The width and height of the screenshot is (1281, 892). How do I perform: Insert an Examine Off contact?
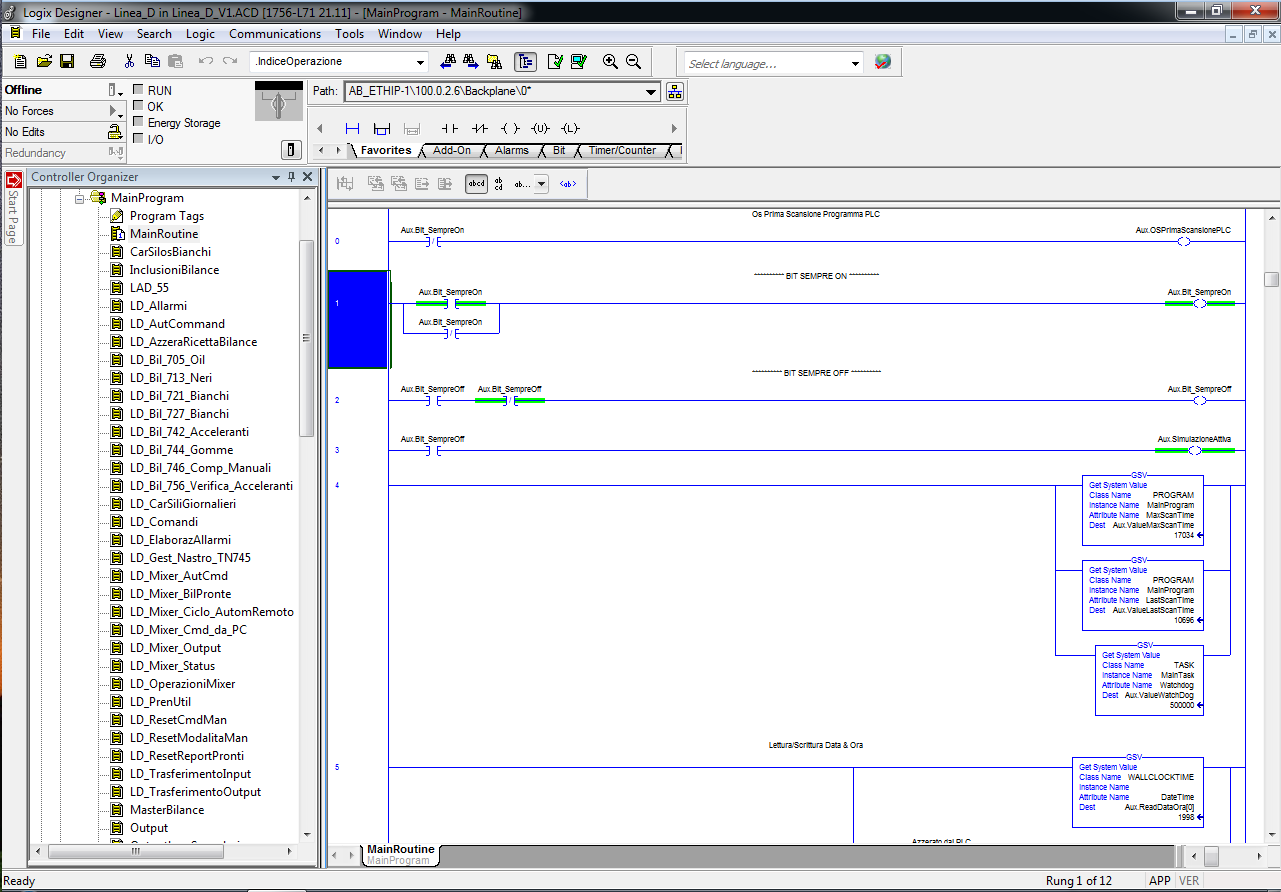[480, 128]
